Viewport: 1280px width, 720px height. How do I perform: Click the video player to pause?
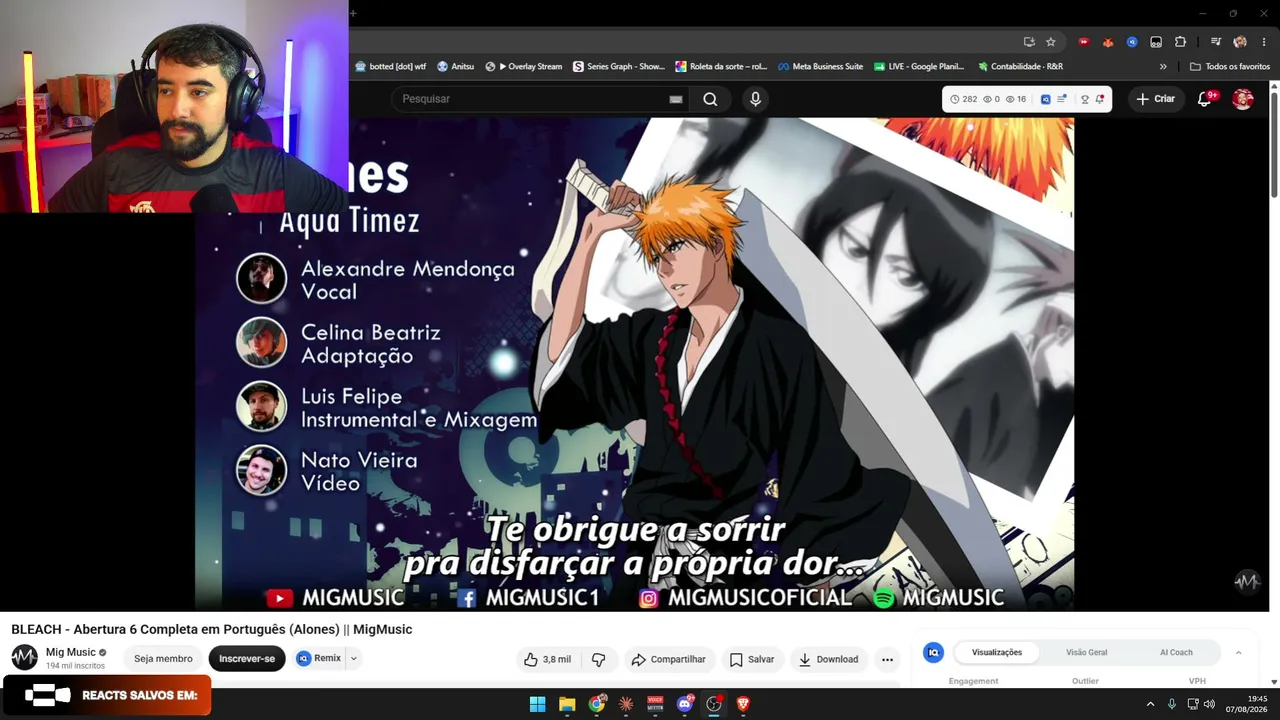[634, 364]
